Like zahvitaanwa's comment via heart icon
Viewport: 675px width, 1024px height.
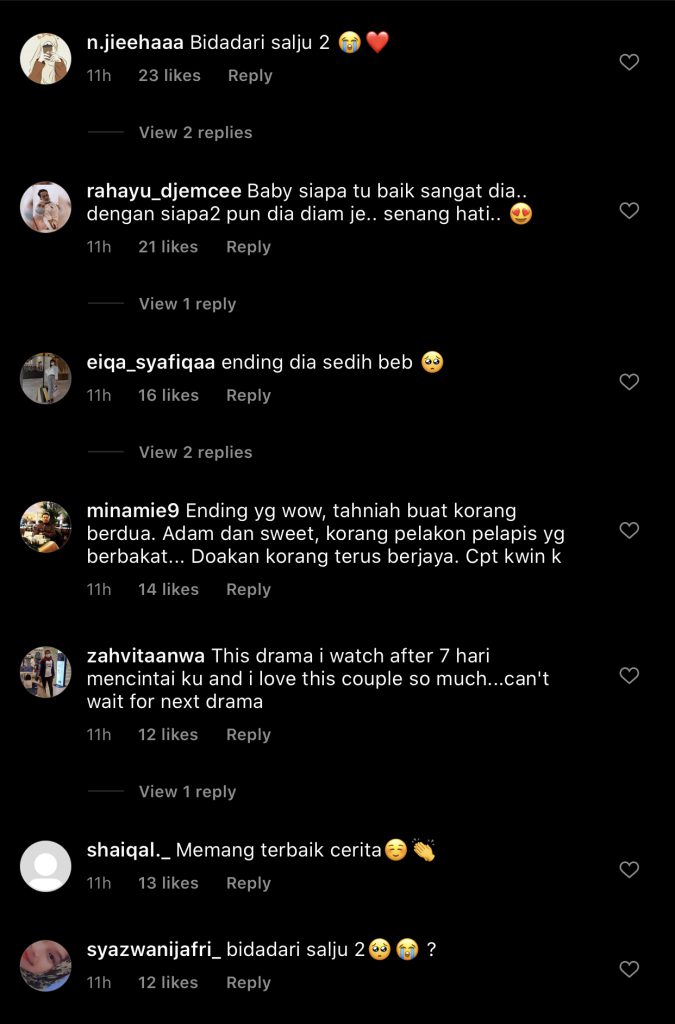point(629,676)
